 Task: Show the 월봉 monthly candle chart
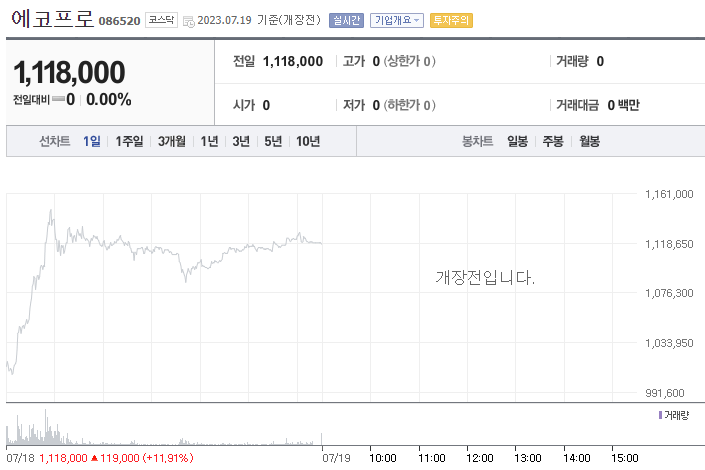point(589,142)
